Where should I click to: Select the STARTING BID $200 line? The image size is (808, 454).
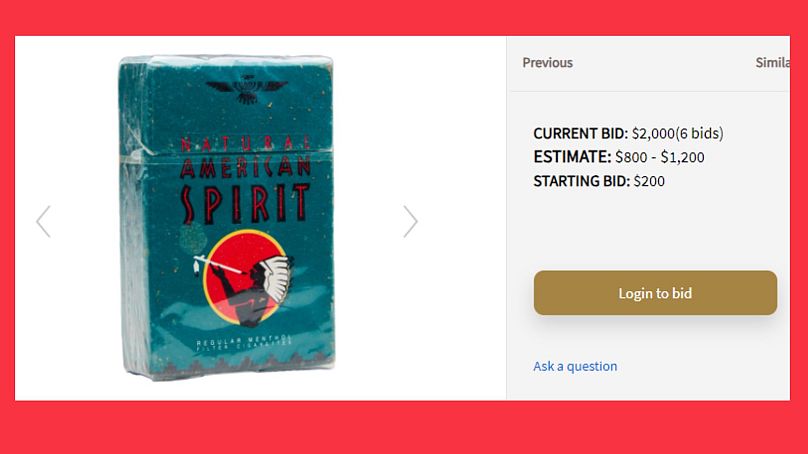click(x=599, y=181)
